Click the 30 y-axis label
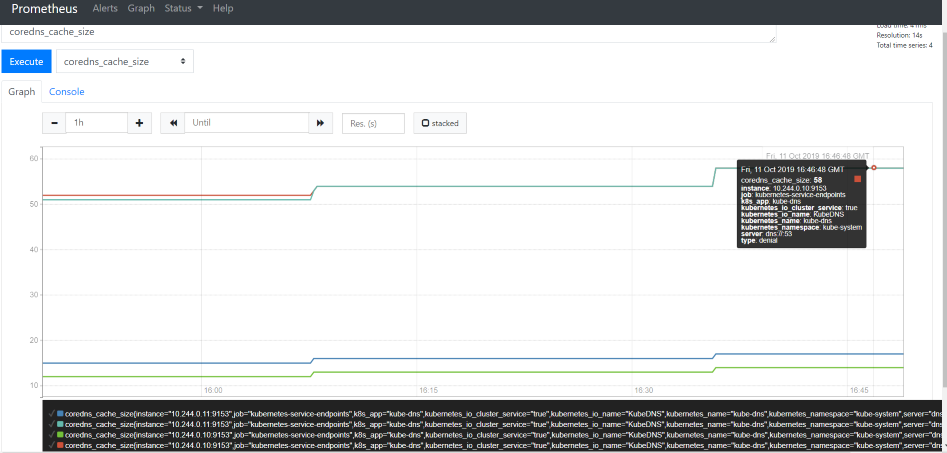The image size is (947, 453). 33,295
